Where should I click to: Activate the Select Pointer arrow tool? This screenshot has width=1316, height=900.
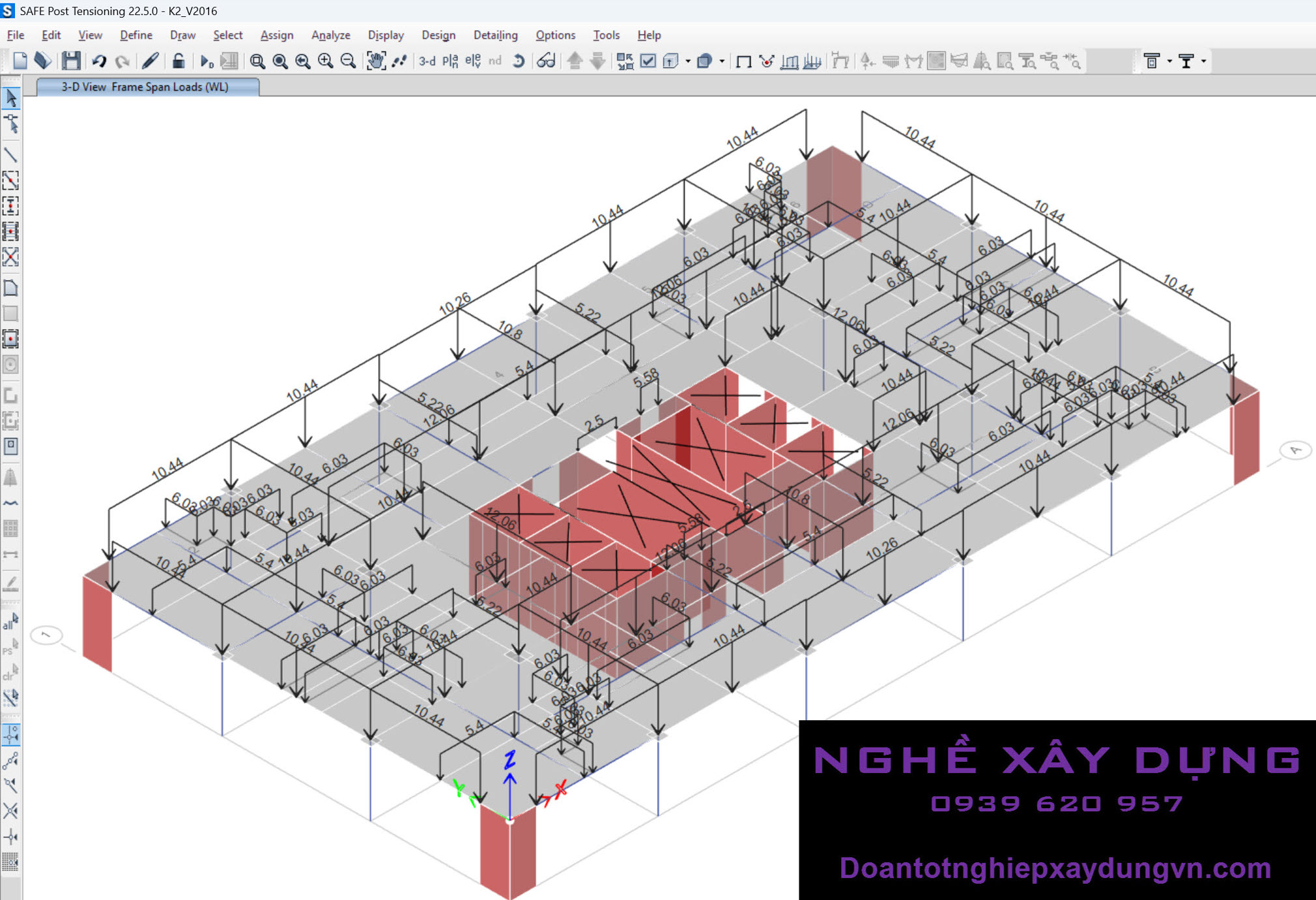(11, 98)
